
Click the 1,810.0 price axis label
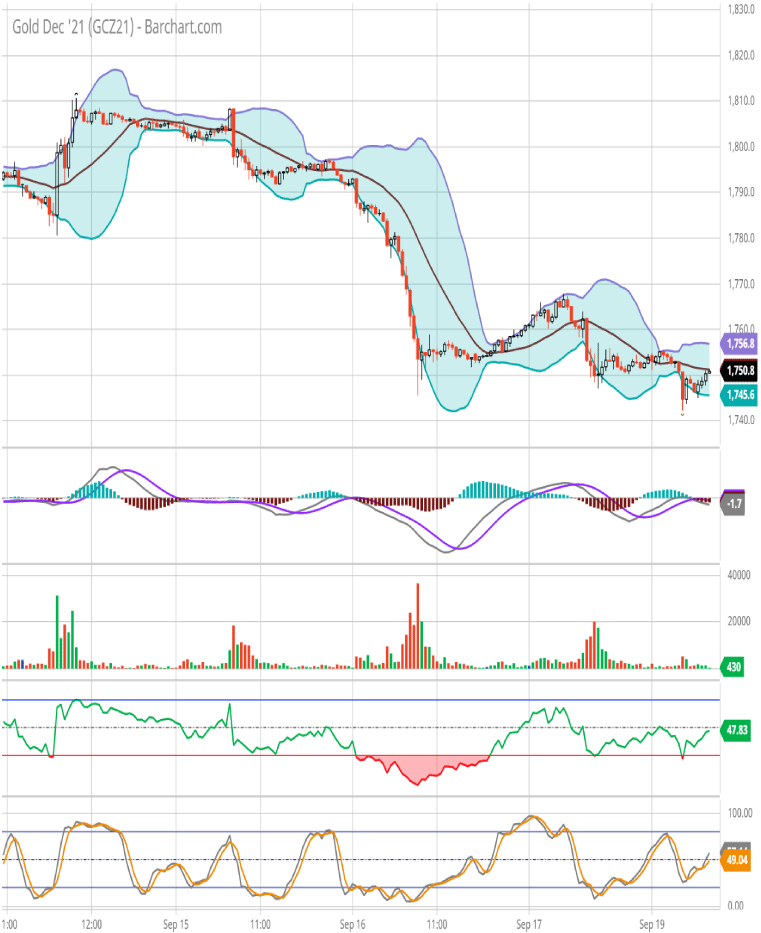741,101
